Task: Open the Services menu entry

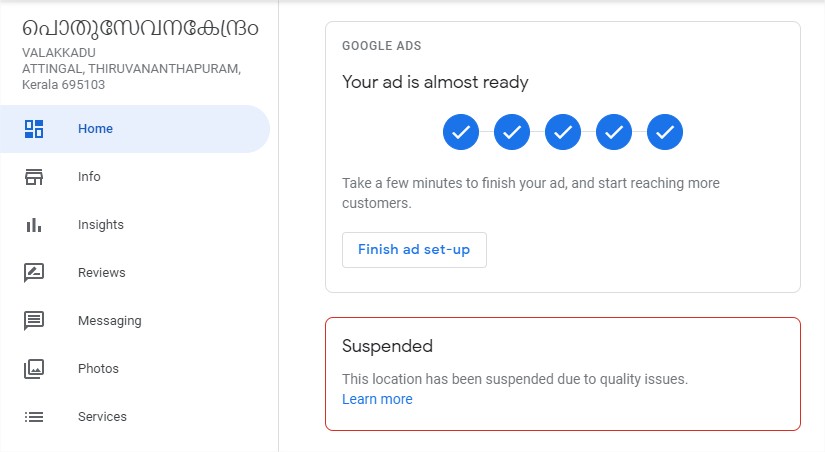Action: point(102,417)
